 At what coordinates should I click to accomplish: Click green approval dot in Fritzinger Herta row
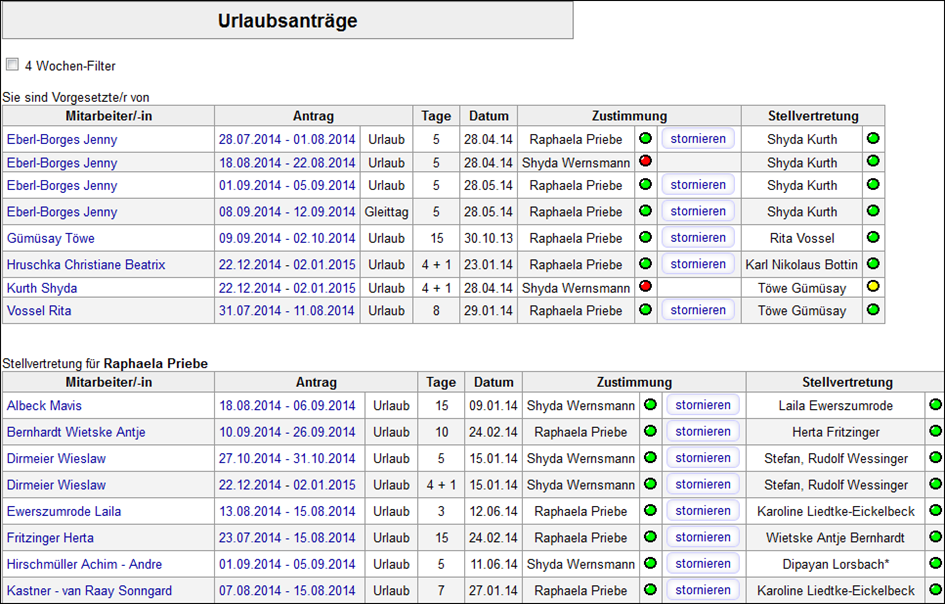(x=650, y=536)
